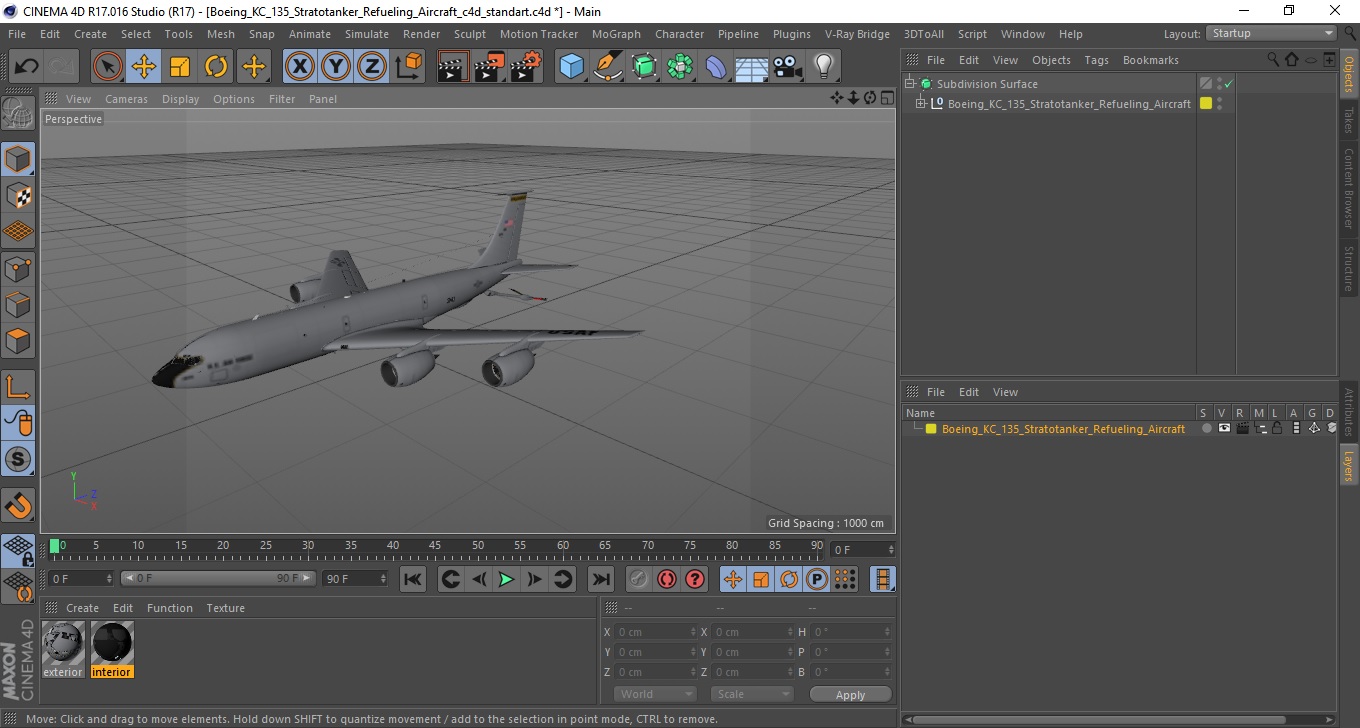Switch to the Layers side tab
1360x728 pixels.
point(1349,465)
